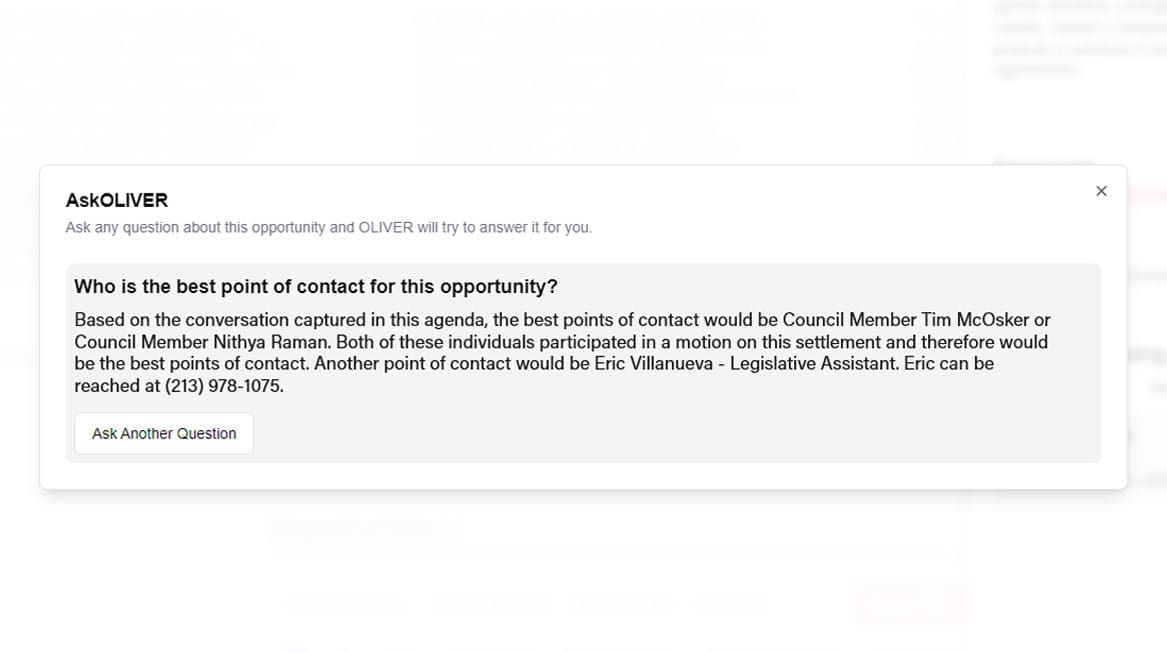Click the word "opportunity" in the subtitle
1167x653 pixels.
(x=283, y=228)
